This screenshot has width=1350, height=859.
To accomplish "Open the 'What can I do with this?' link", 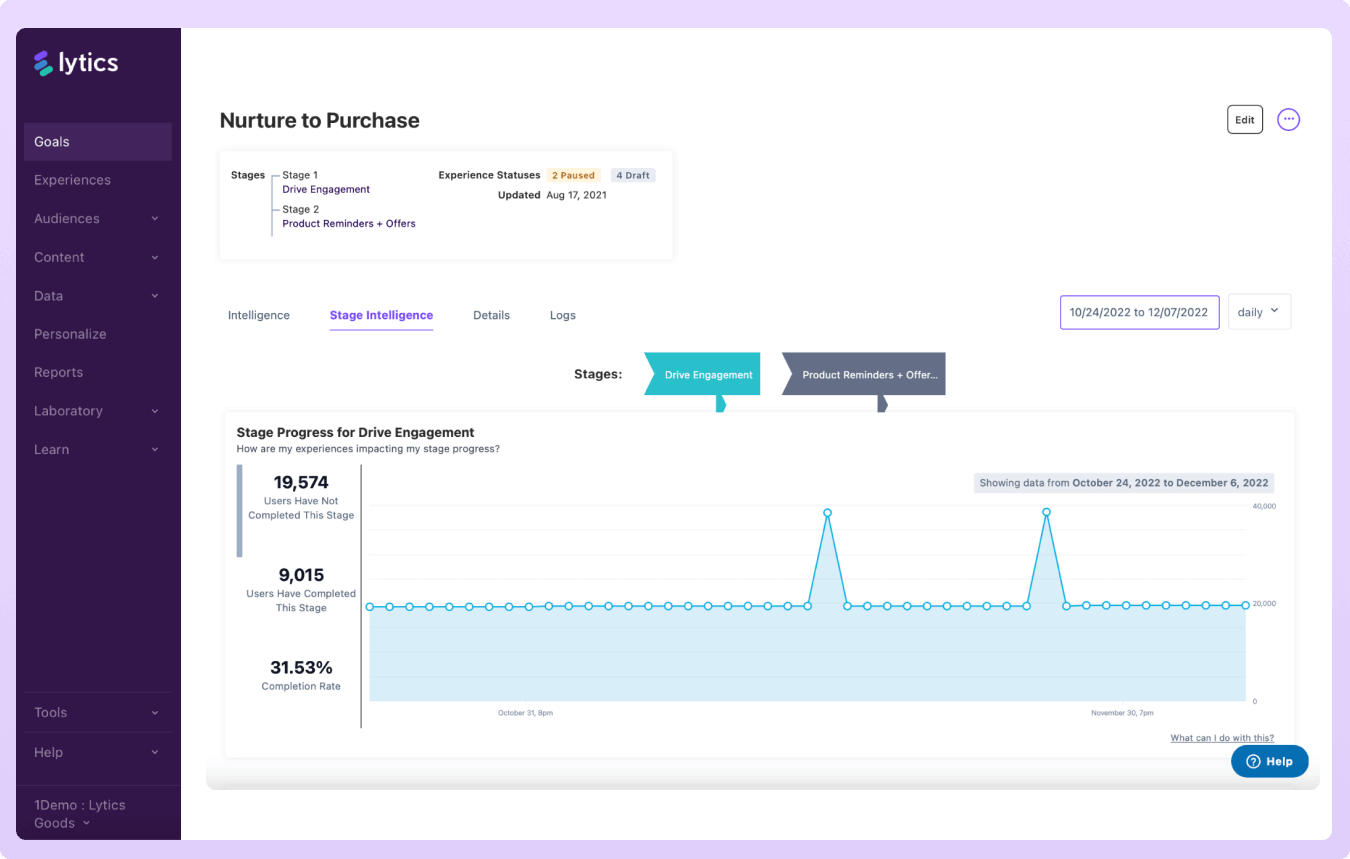I will point(1221,738).
